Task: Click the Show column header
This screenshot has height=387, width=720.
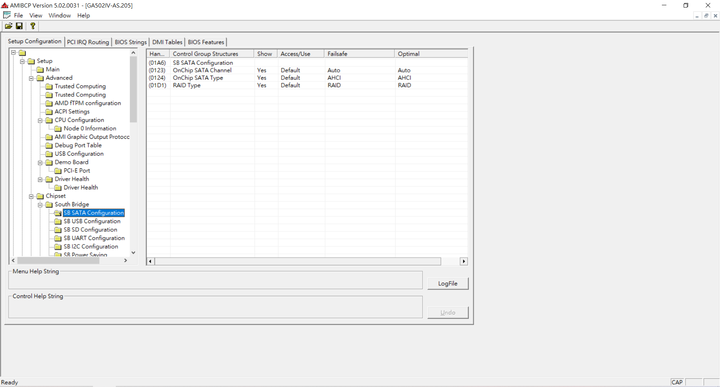Action: (x=266, y=54)
